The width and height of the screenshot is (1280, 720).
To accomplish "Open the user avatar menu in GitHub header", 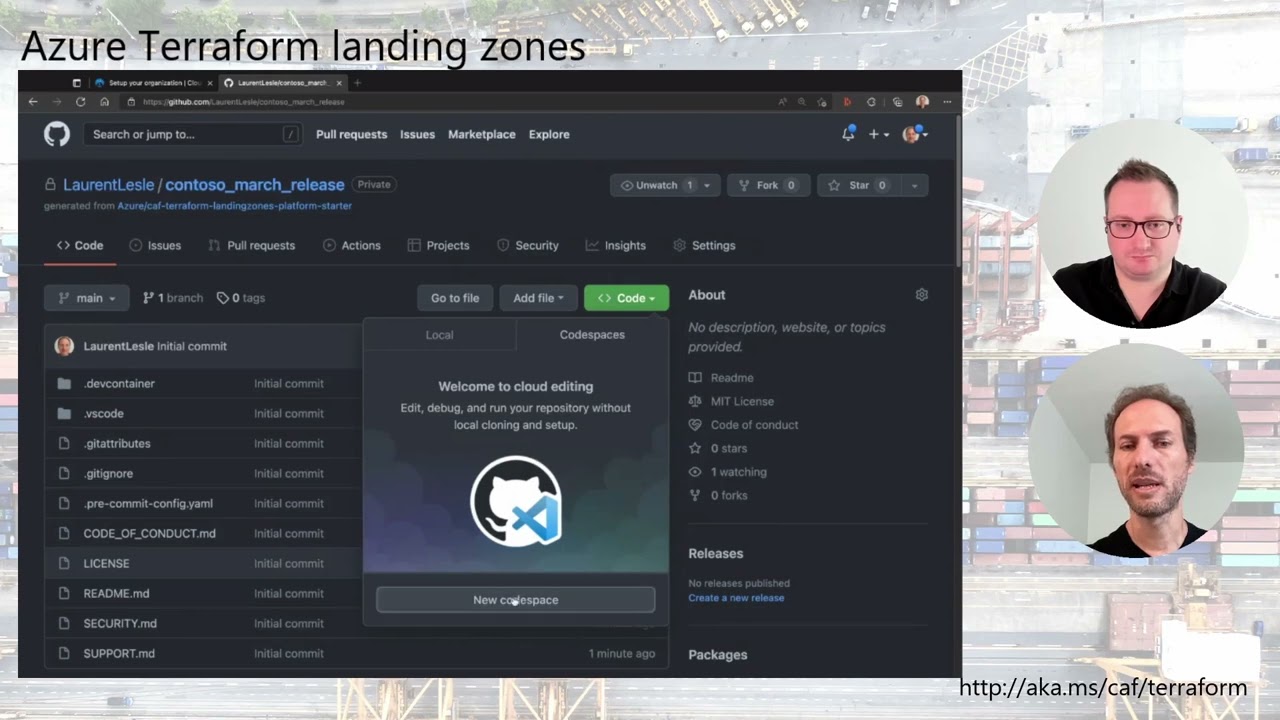I will [914, 134].
